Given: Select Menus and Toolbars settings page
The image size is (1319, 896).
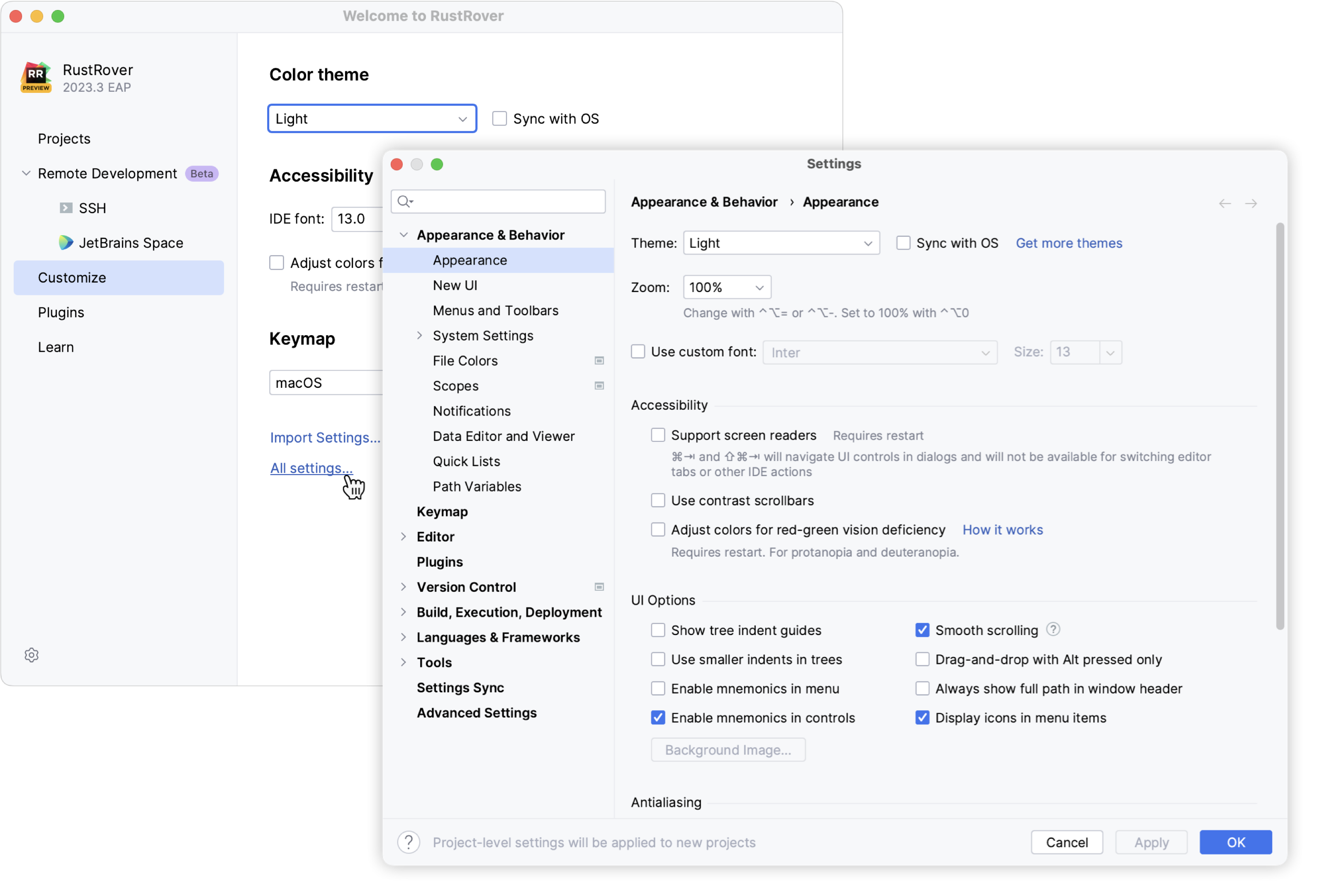Looking at the screenshot, I should point(495,310).
